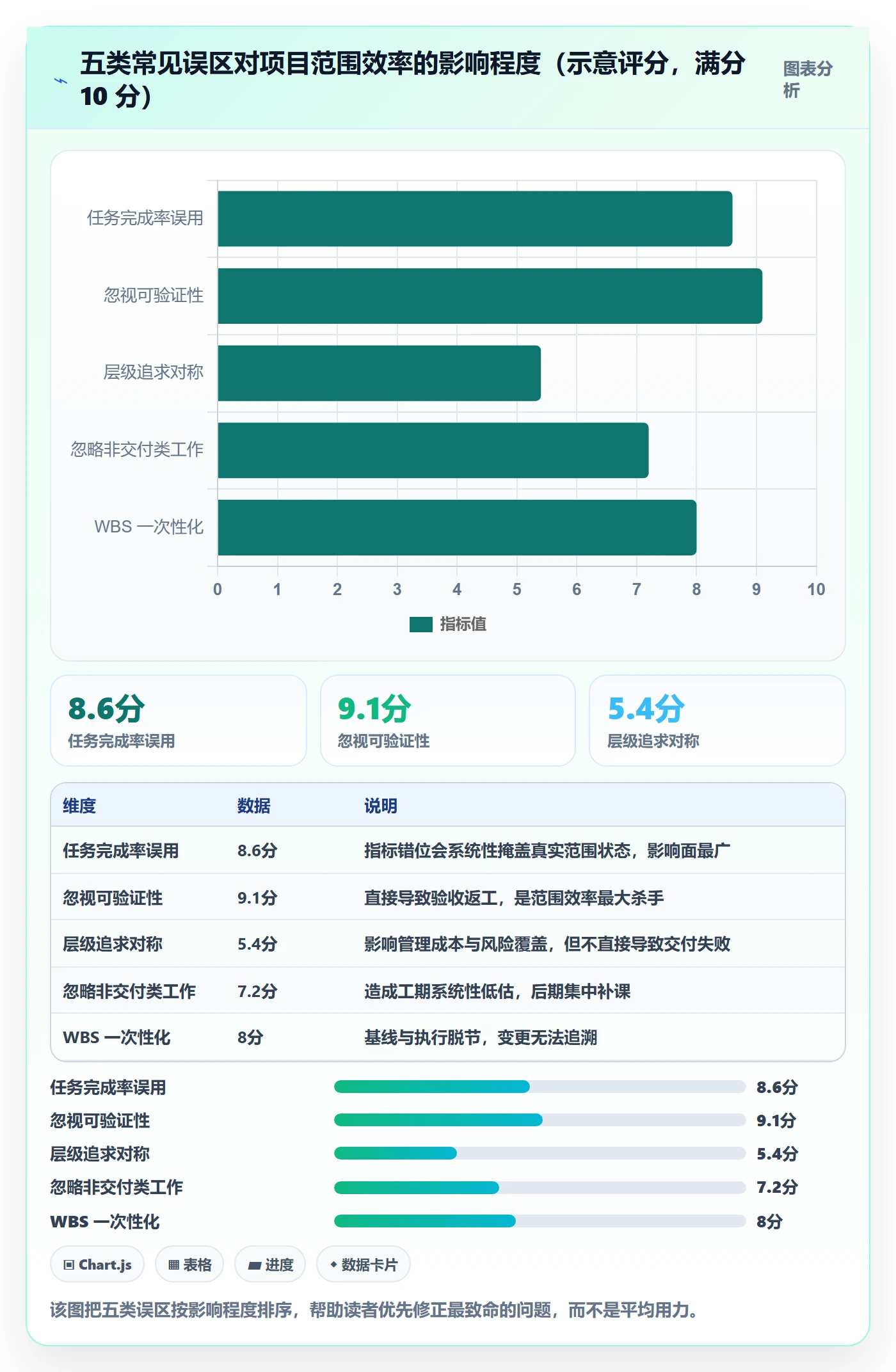Click description 直接导致验收返工

431,898
